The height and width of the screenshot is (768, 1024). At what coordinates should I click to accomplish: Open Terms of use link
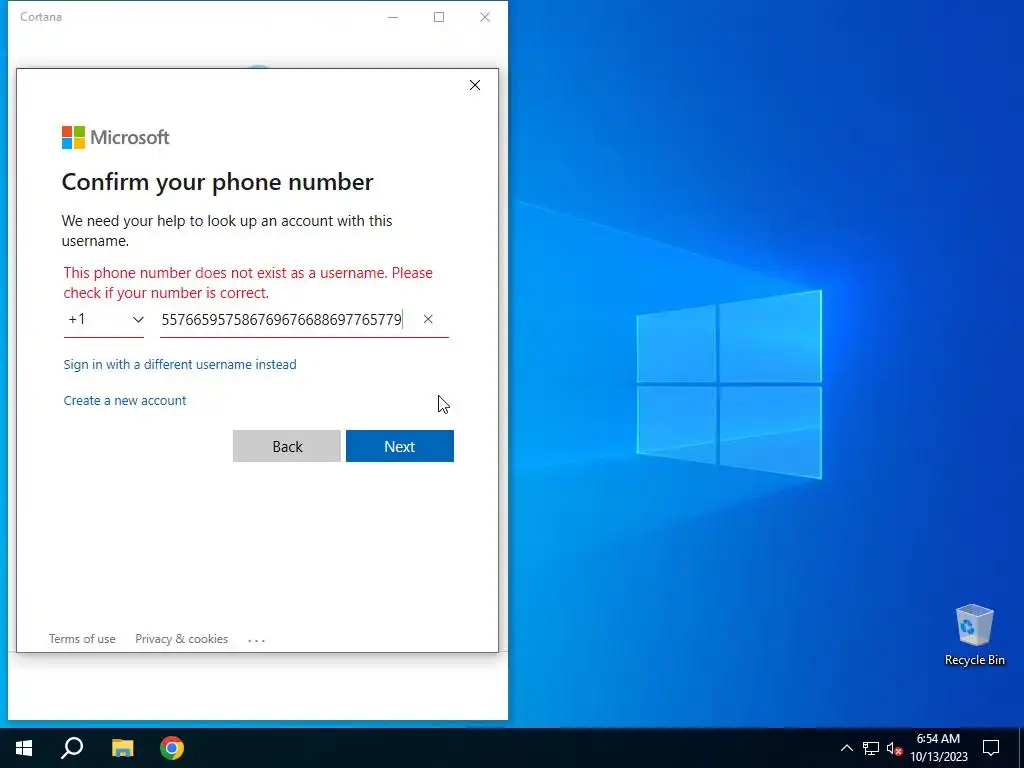(82, 639)
